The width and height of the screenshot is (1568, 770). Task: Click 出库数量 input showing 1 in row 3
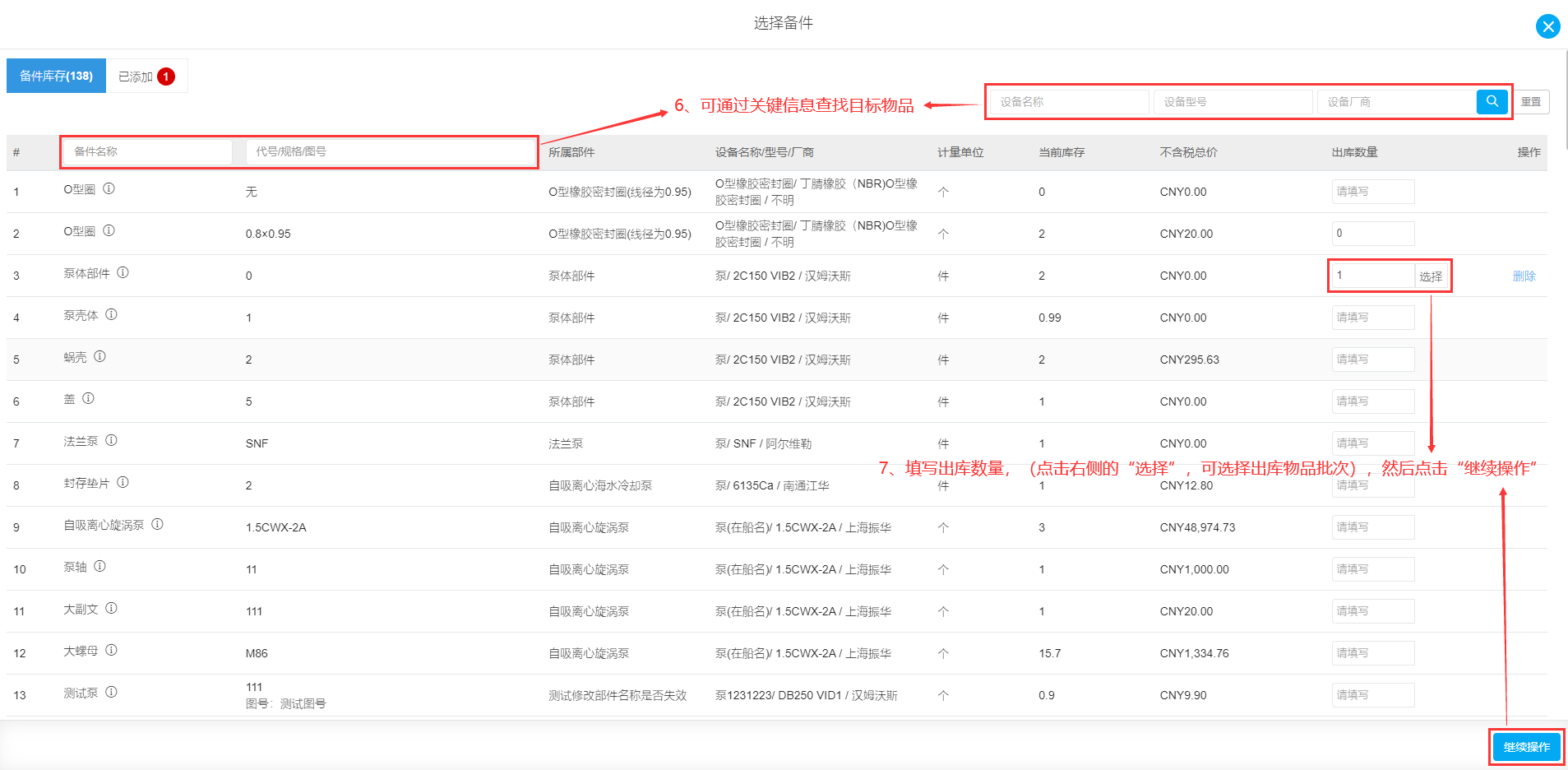point(1373,276)
